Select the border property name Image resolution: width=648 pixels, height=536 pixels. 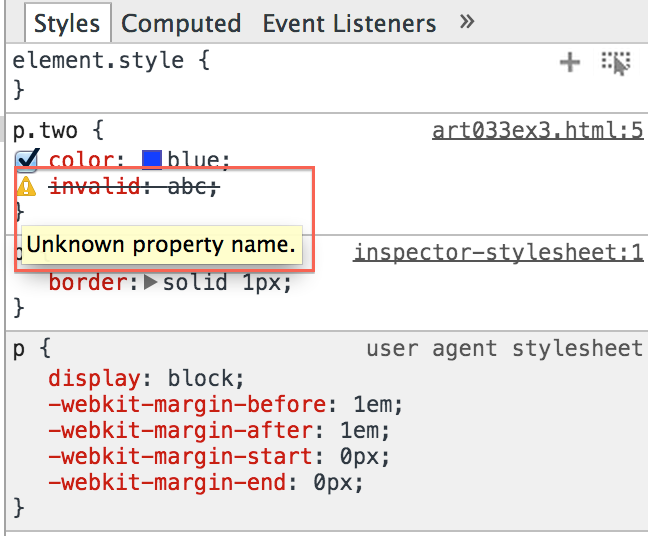(x=89, y=282)
